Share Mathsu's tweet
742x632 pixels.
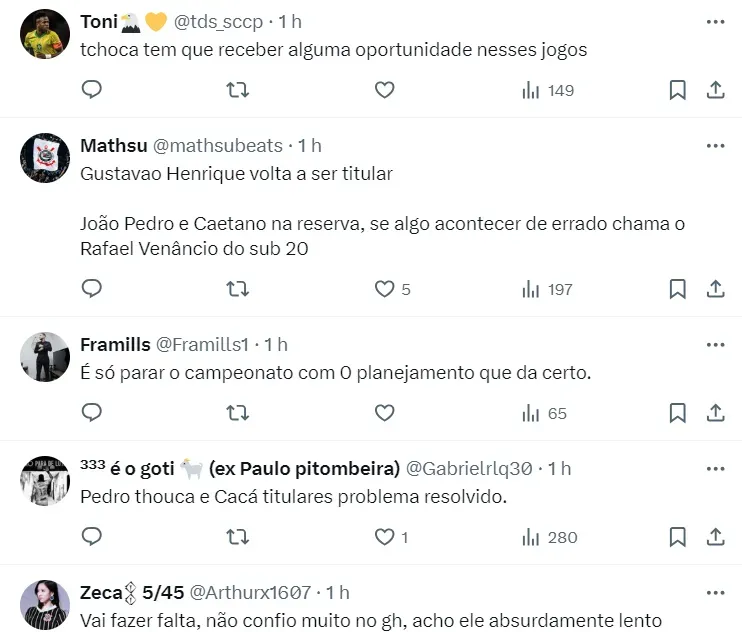716,289
